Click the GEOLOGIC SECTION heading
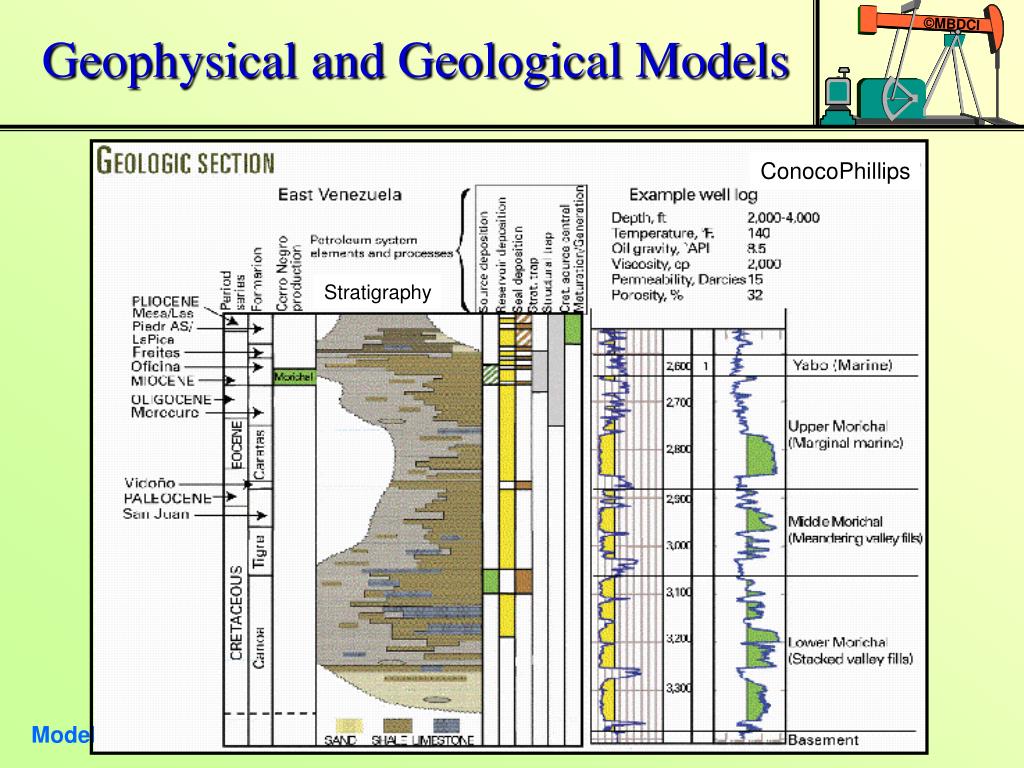Viewport: 1024px width, 768px height. [185, 161]
